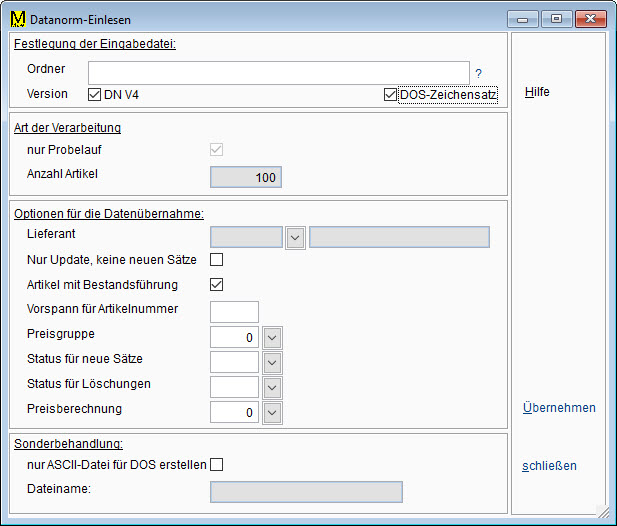Click into the Ordner input field

[x=278, y=72]
